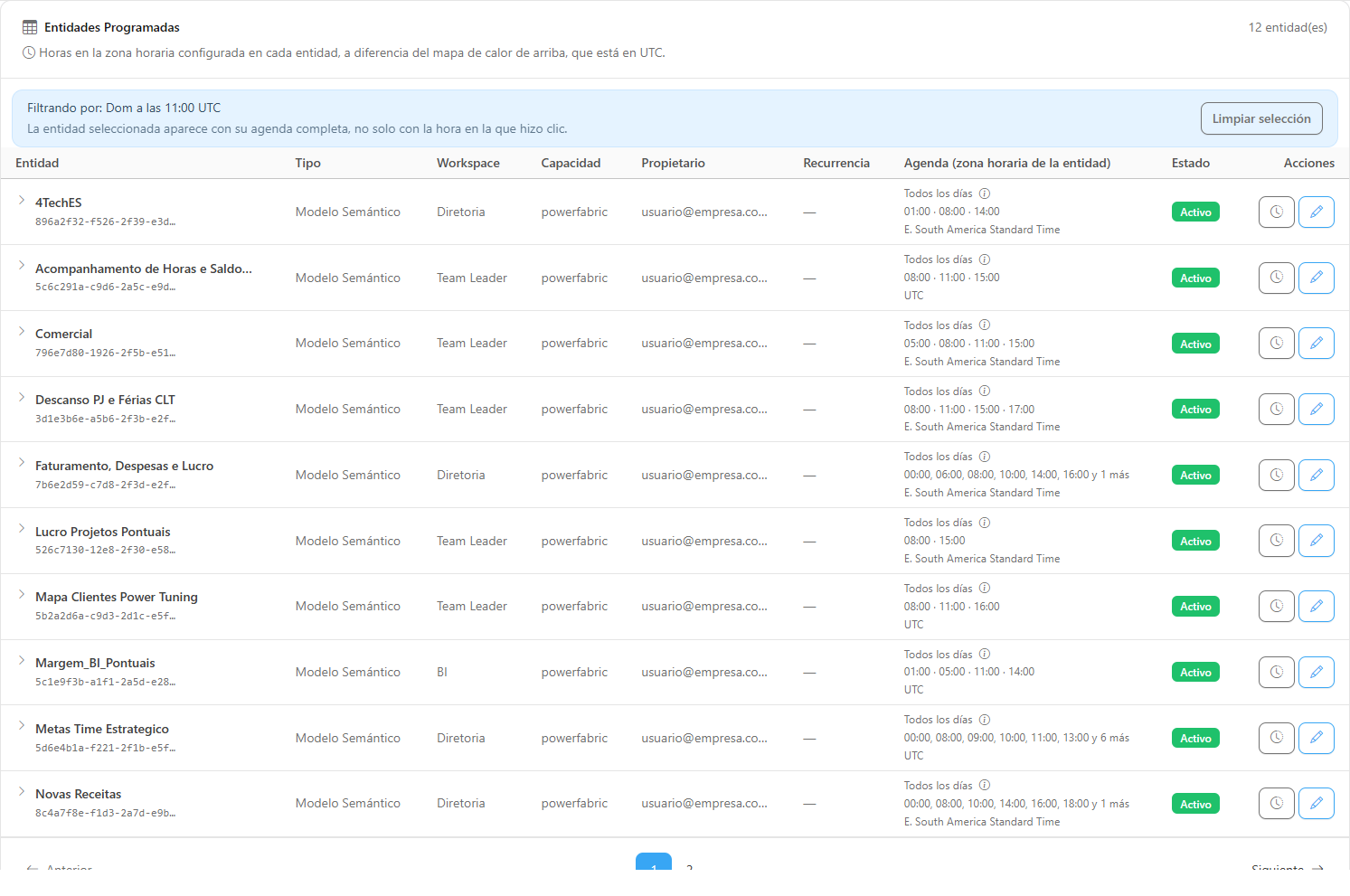Click the info icon beside Todos los días for 4TechES

985,193
